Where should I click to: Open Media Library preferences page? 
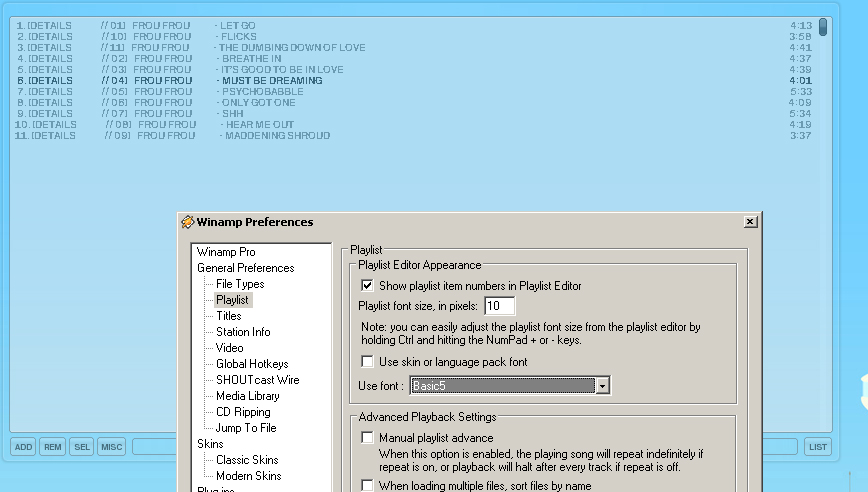[247, 396]
